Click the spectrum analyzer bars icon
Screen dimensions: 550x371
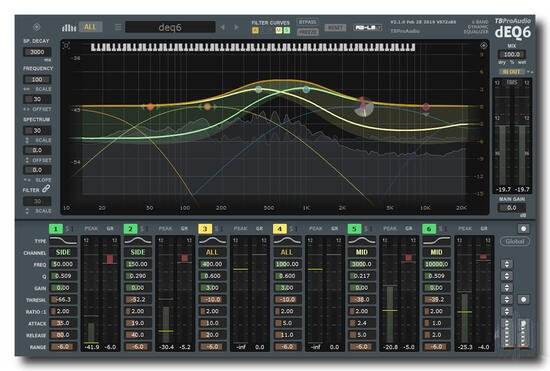coord(69,28)
